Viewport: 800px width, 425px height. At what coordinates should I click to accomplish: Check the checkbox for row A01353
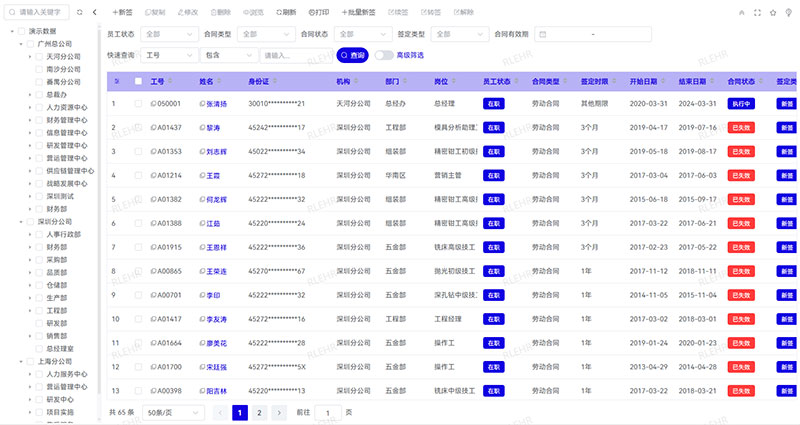click(138, 152)
